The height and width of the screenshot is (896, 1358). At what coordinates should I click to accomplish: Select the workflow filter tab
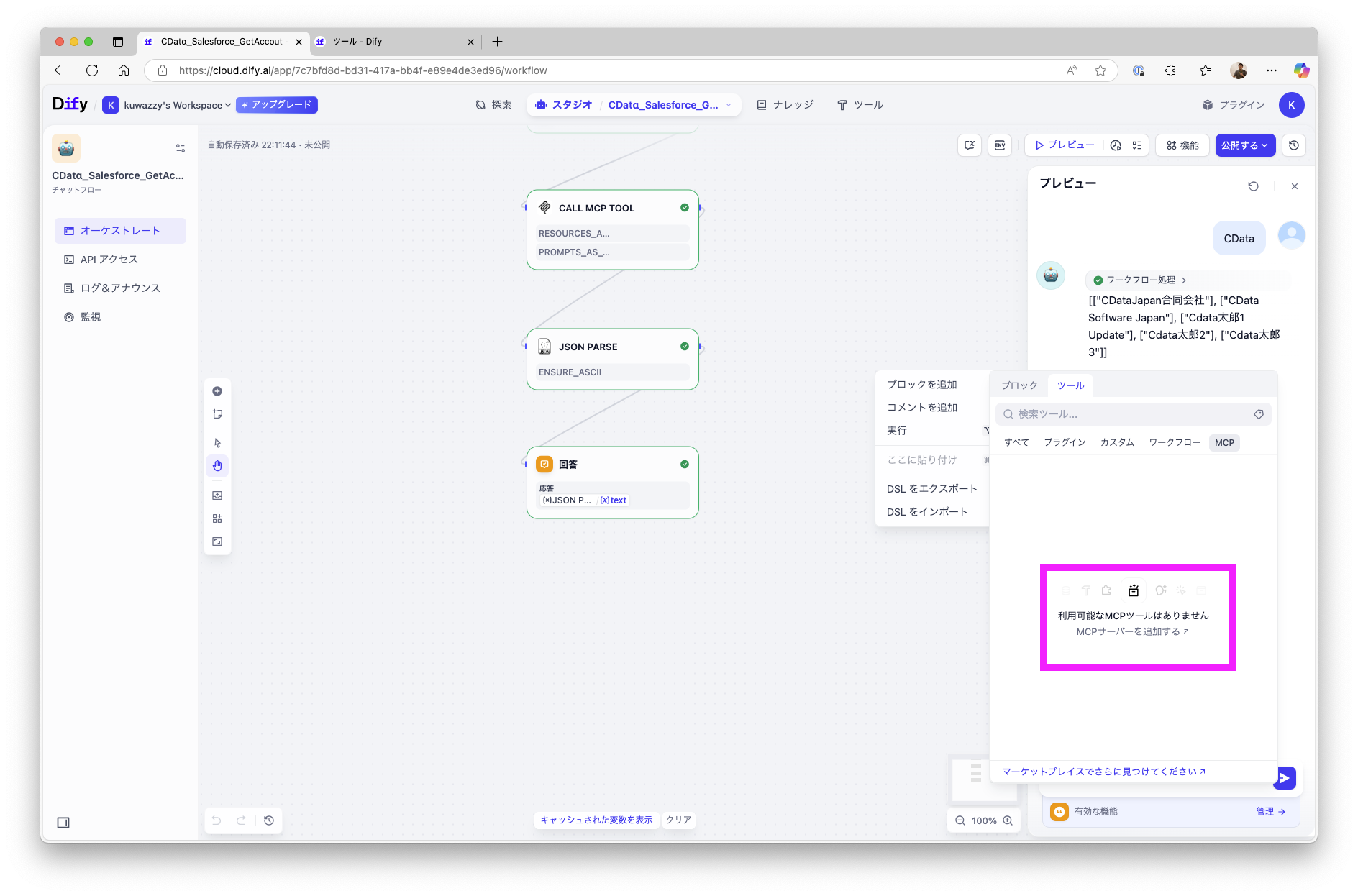point(1174,443)
